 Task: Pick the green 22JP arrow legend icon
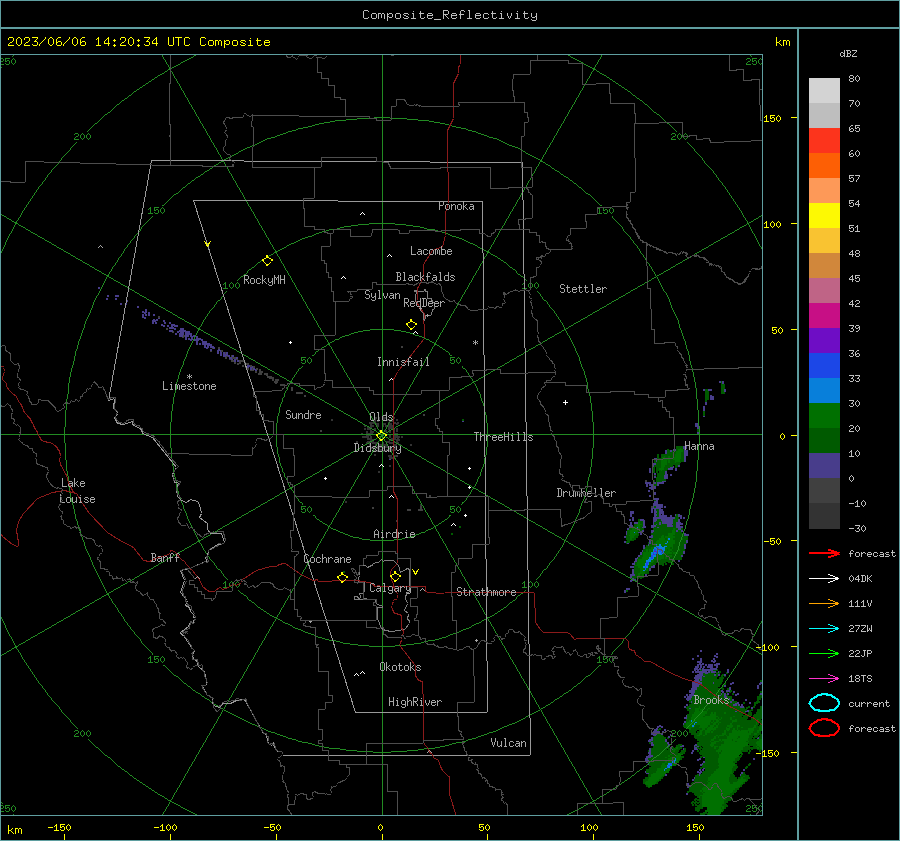[x=824, y=653]
